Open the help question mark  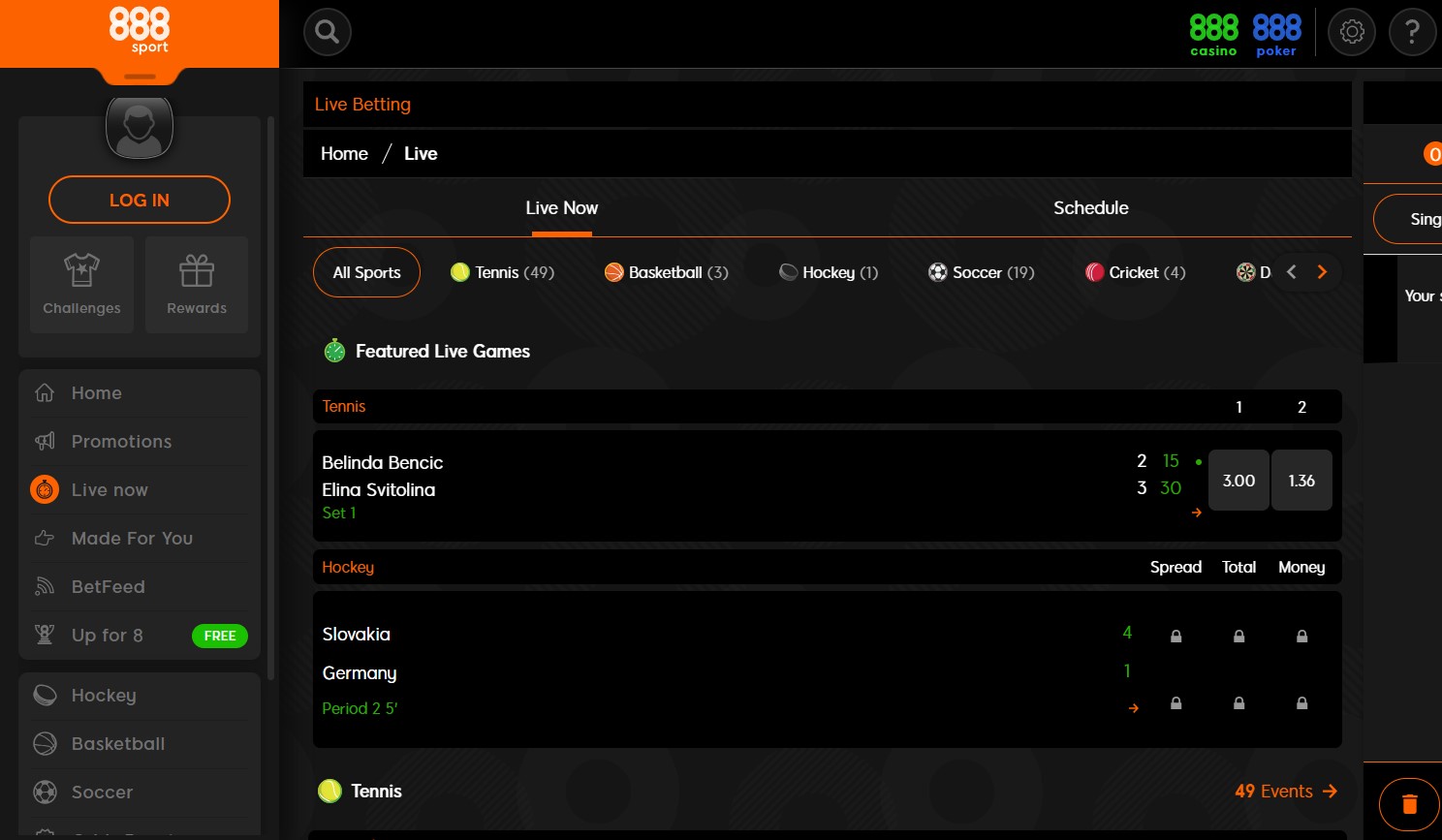click(x=1412, y=31)
